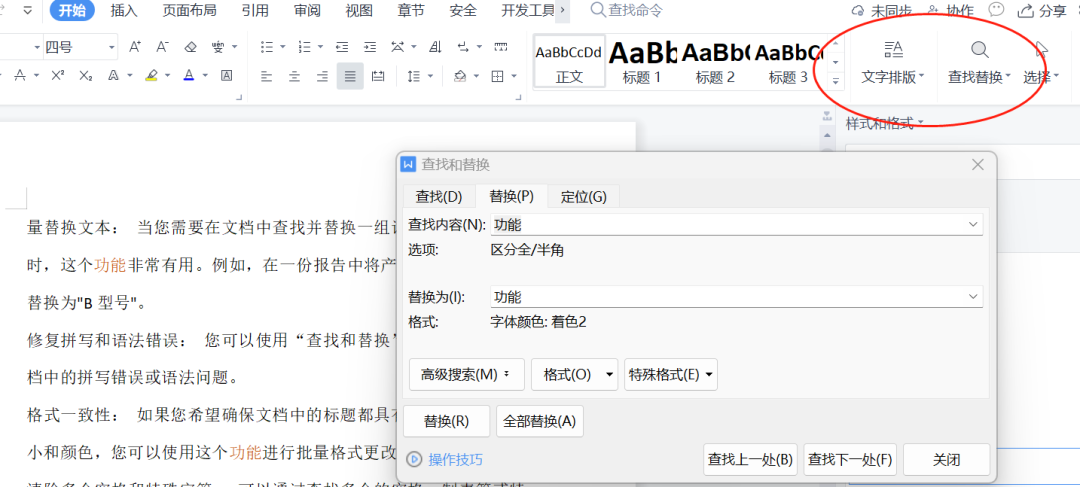This screenshot has height=487, width=1080.
Task: Expand the borders dropdown arrow
Action: point(514,76)
